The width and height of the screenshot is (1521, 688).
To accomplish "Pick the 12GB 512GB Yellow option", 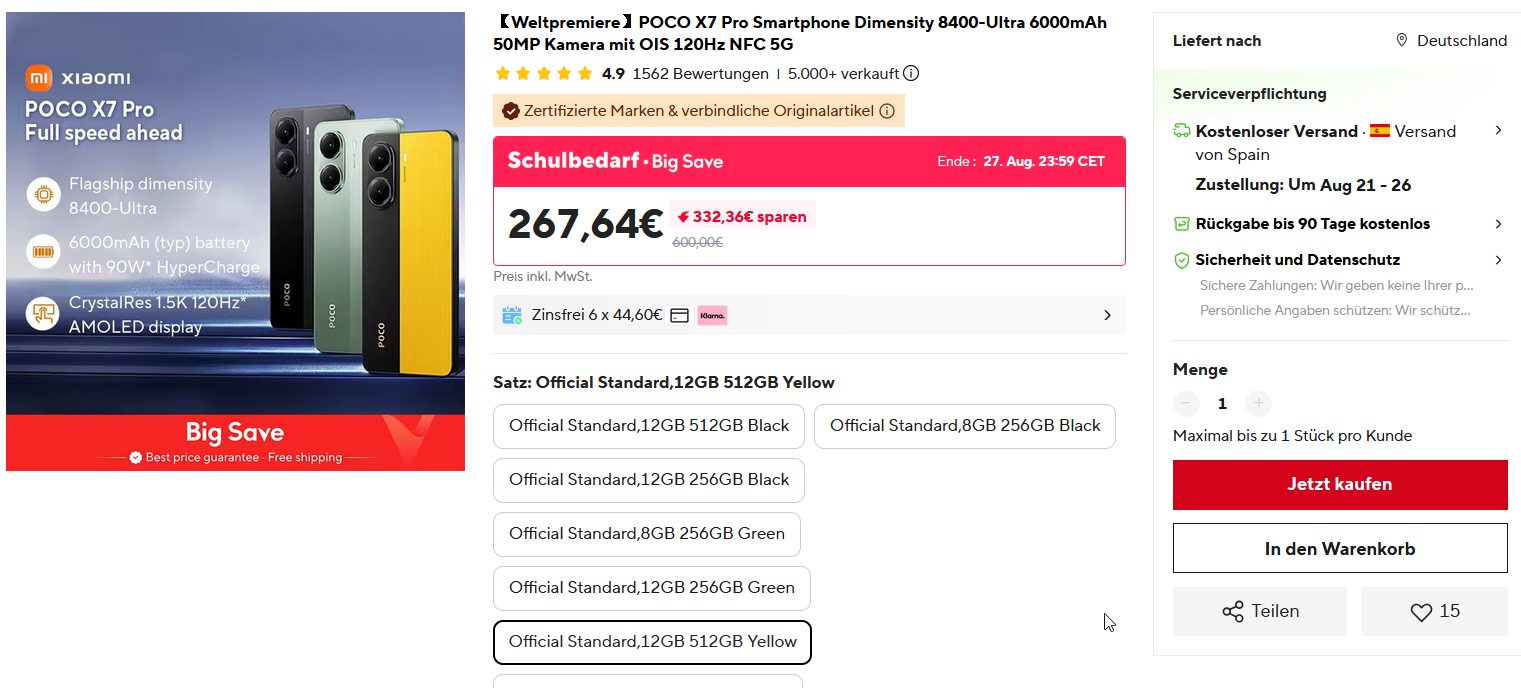I will [652, 642].
